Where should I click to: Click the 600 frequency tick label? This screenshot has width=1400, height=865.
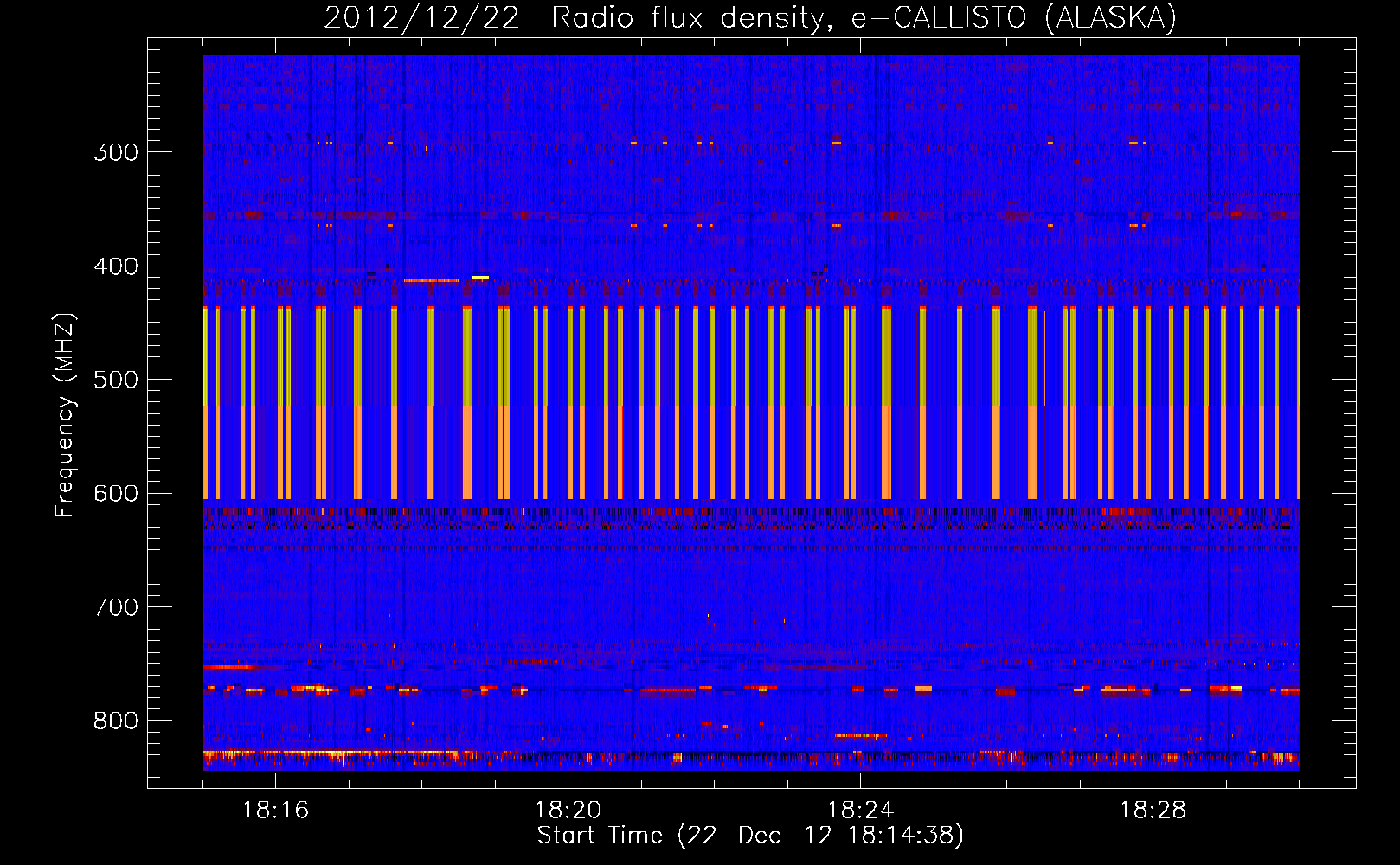pos(116,494)
